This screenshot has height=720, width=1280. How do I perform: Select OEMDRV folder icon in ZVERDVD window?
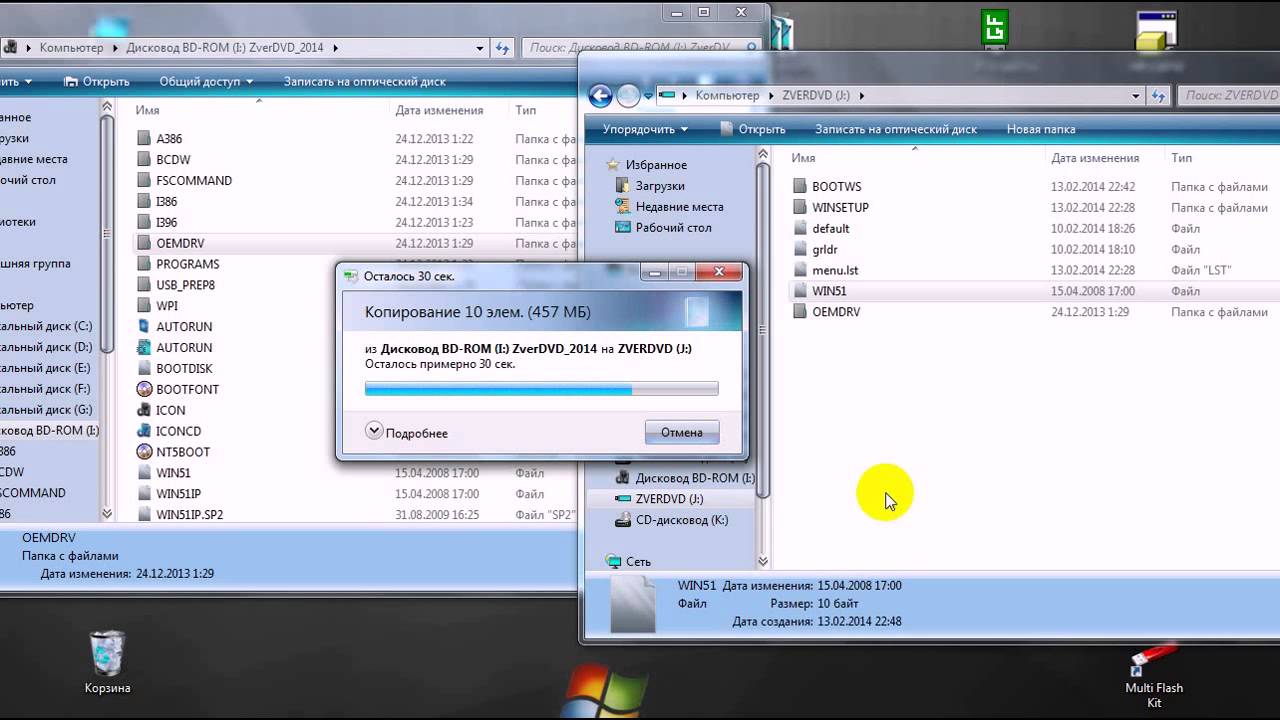point(799,312)
